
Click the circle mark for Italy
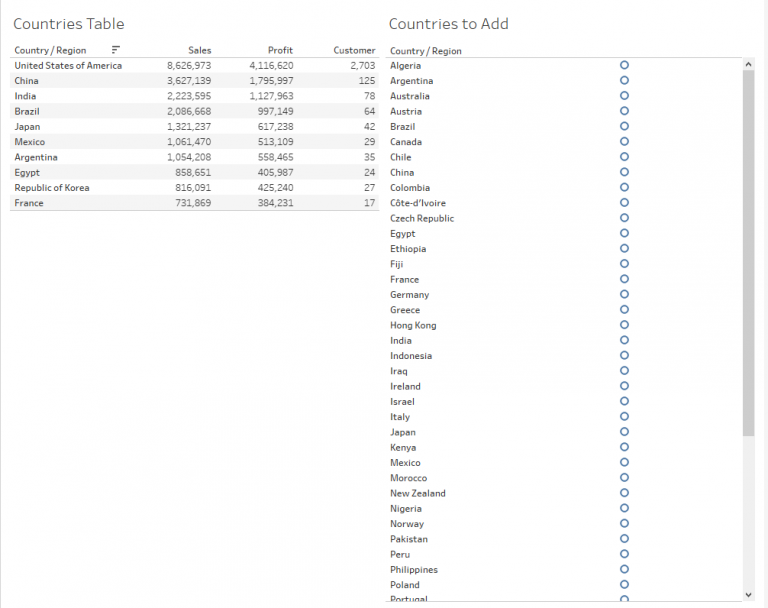point(624,416)
